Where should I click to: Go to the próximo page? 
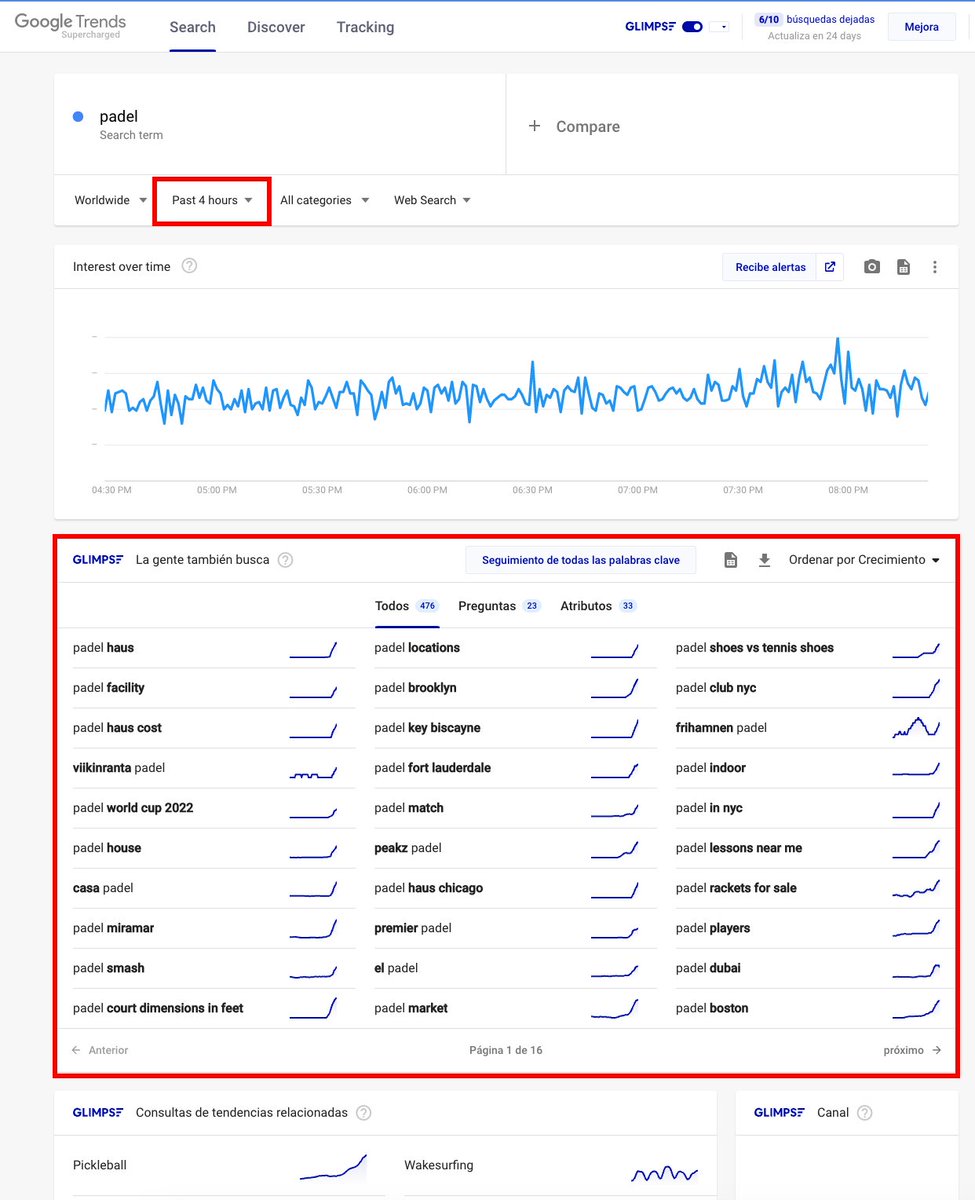tap(912, 1050)
